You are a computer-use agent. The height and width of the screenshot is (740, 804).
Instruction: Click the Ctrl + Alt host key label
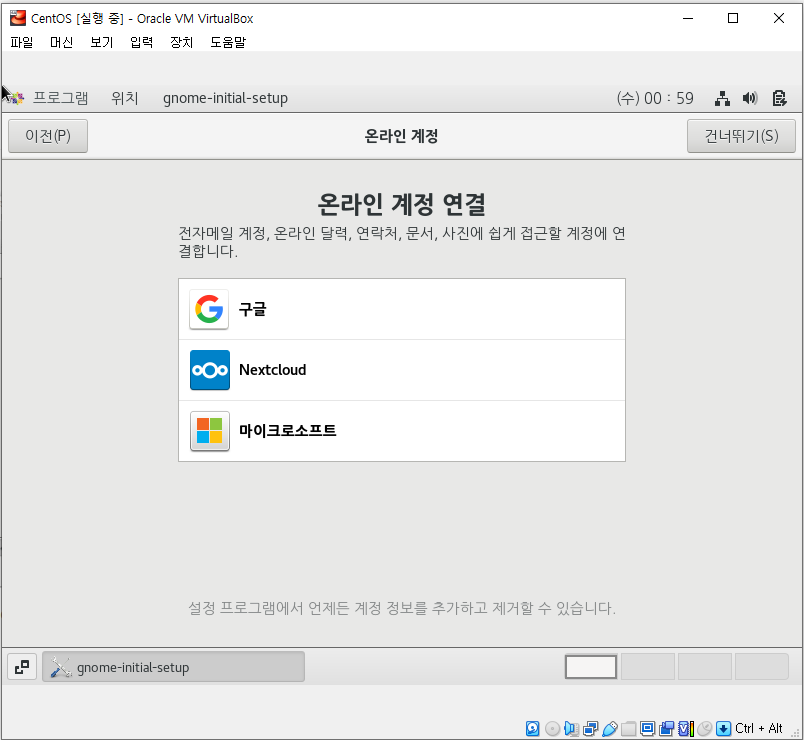pyautogui.click(x=758, y=728)
